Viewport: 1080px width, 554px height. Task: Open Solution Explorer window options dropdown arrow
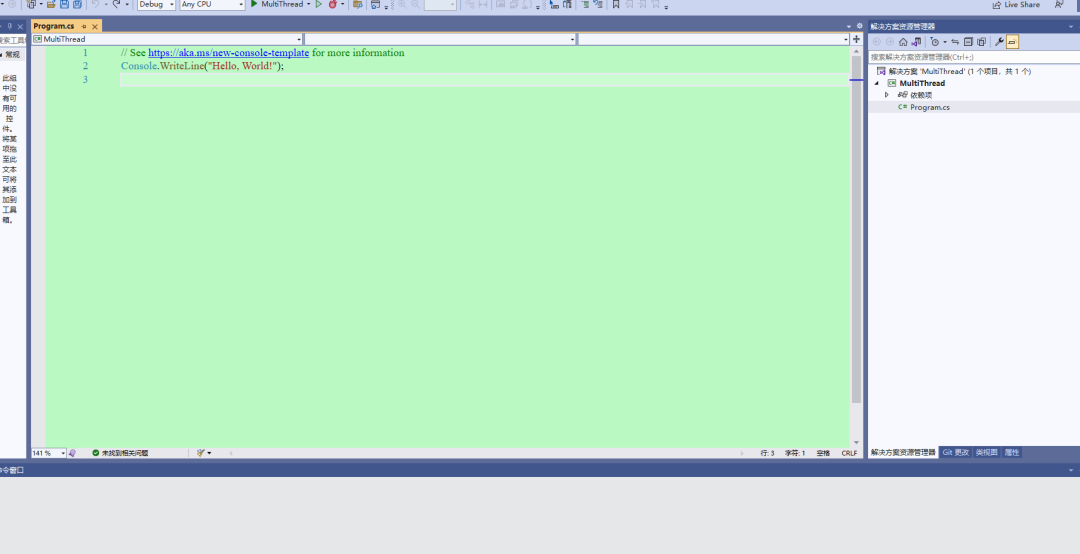click(1072, 26)
